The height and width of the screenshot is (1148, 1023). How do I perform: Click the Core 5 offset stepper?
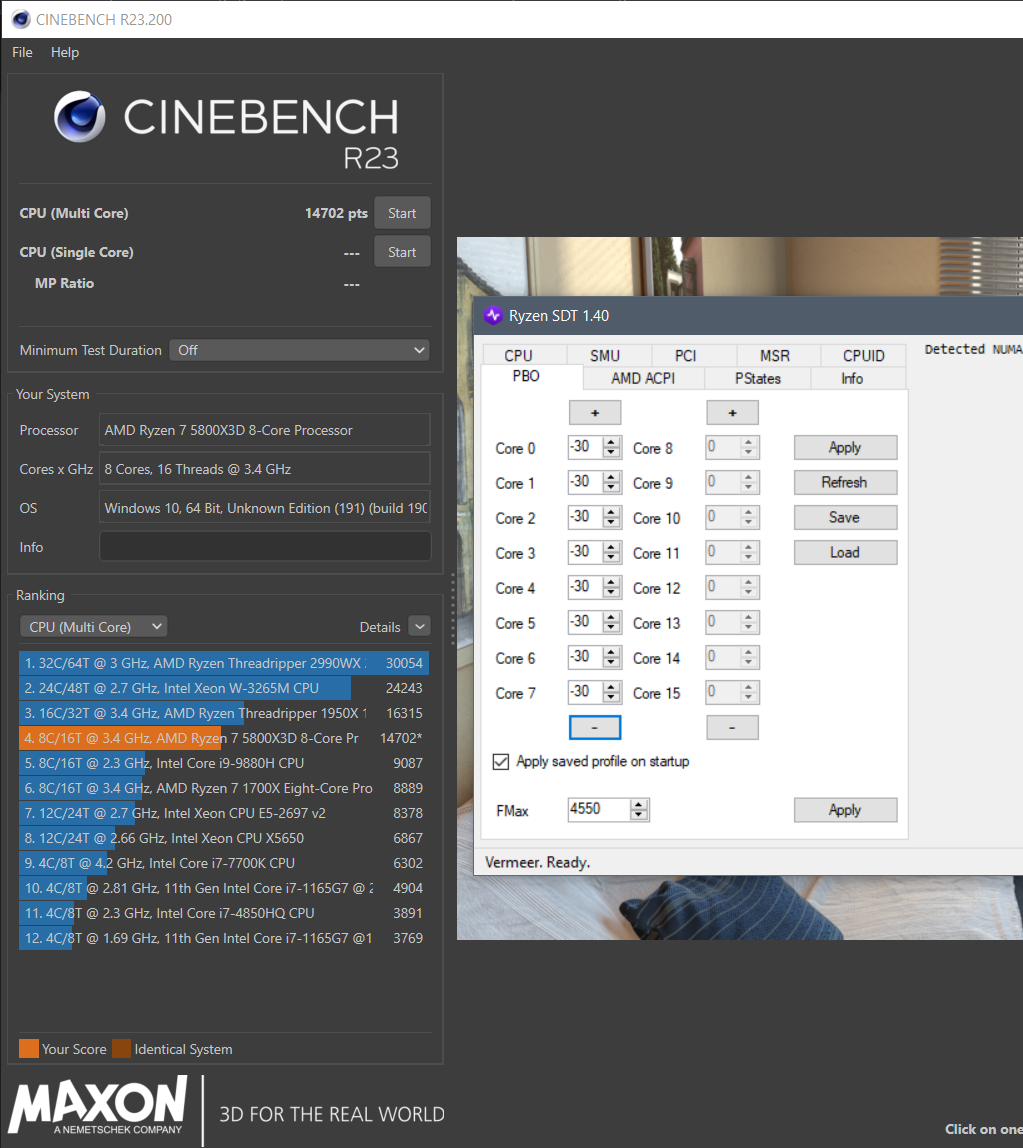[x=595, y=622]
